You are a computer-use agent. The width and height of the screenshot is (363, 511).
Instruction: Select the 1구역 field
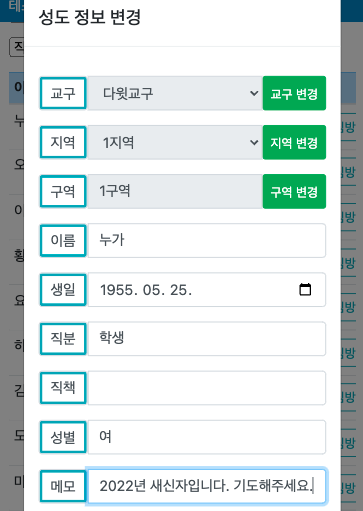175,191
